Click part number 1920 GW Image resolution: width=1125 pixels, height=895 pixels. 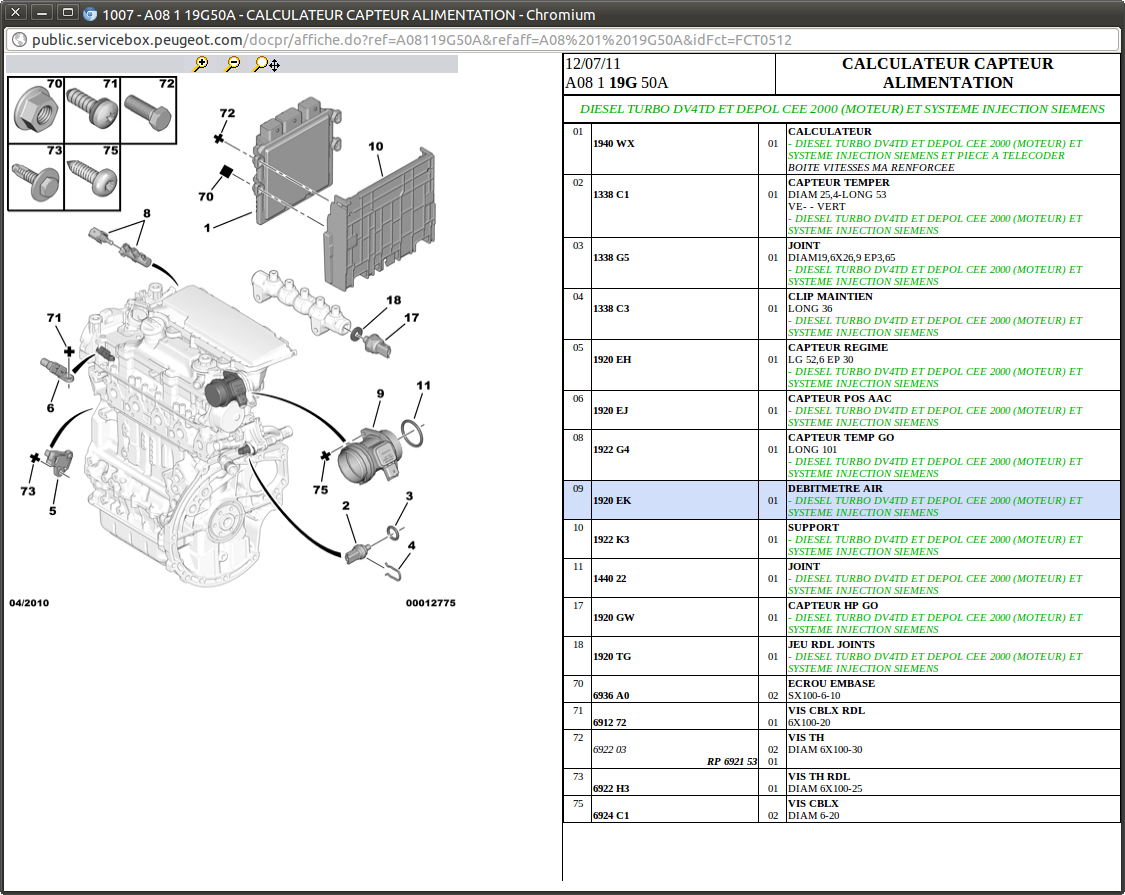613,617
